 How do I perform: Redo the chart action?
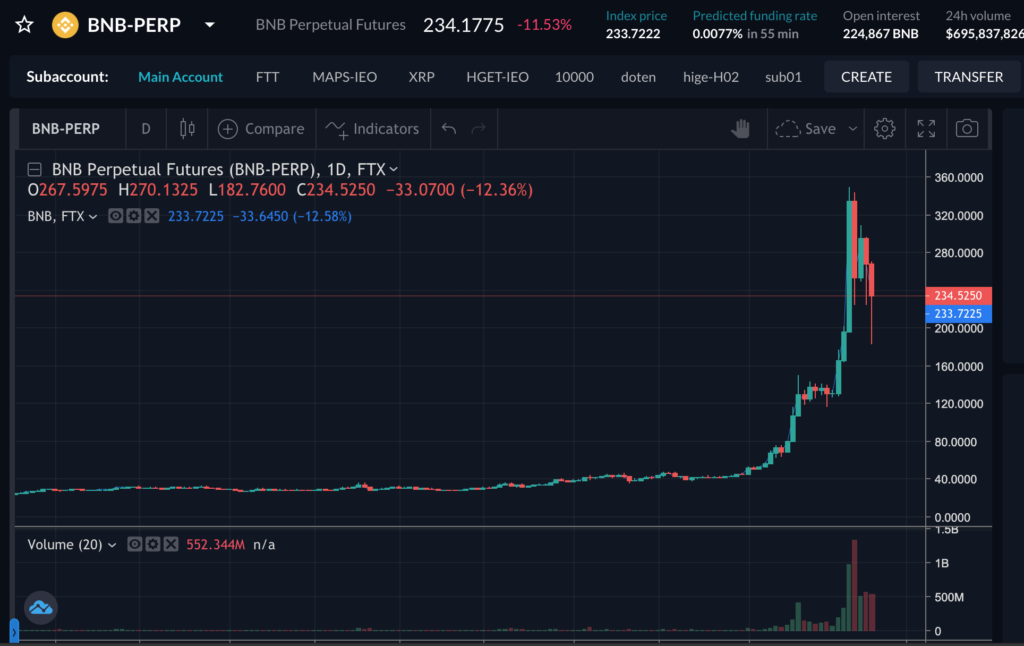pyautogui.click(x=479, y=129)
